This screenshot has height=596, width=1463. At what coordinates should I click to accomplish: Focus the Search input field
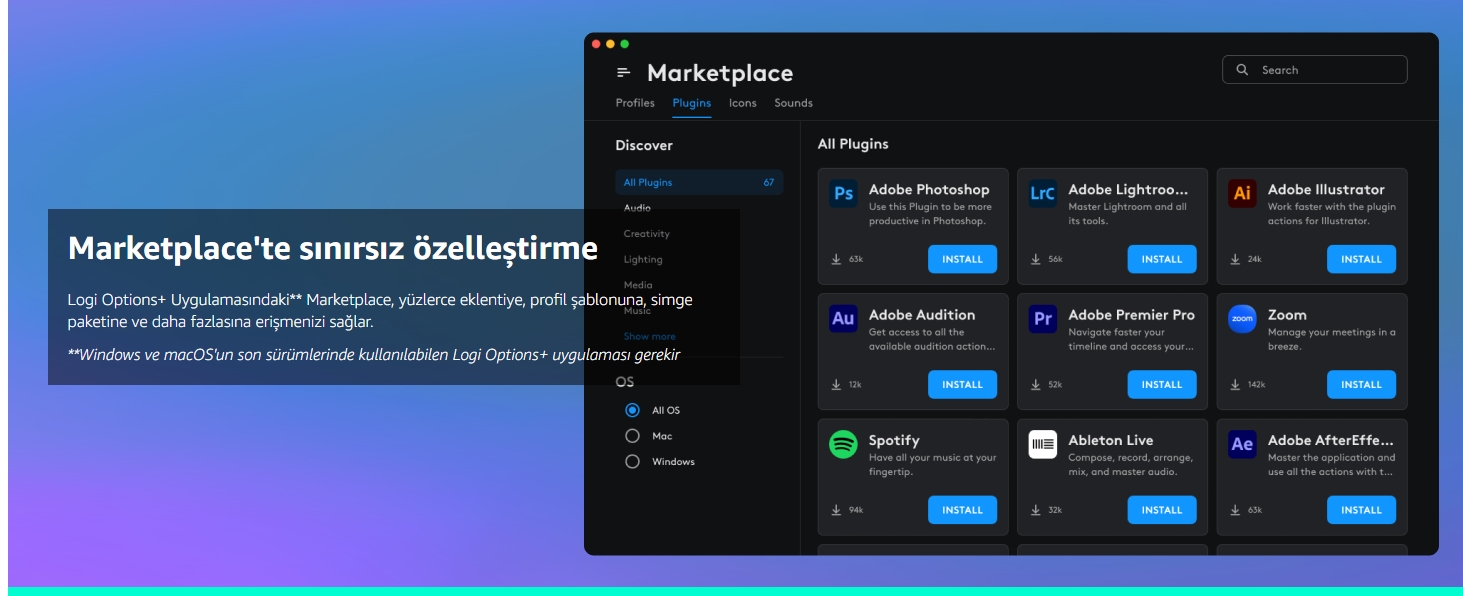click(1315, 70)
